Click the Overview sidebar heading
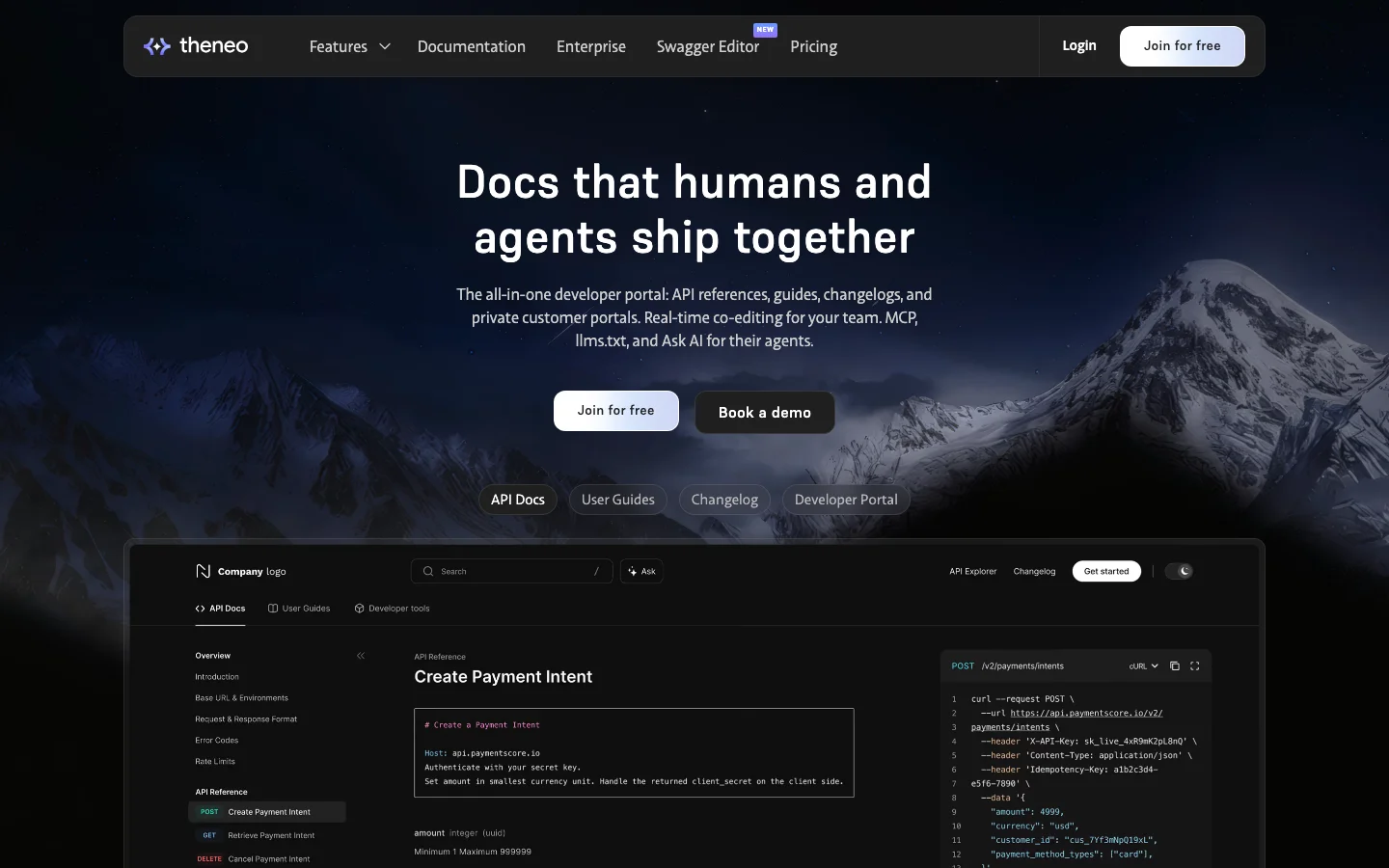The height and width of the screenshot is (868, 1389). (x=213, y=656)
